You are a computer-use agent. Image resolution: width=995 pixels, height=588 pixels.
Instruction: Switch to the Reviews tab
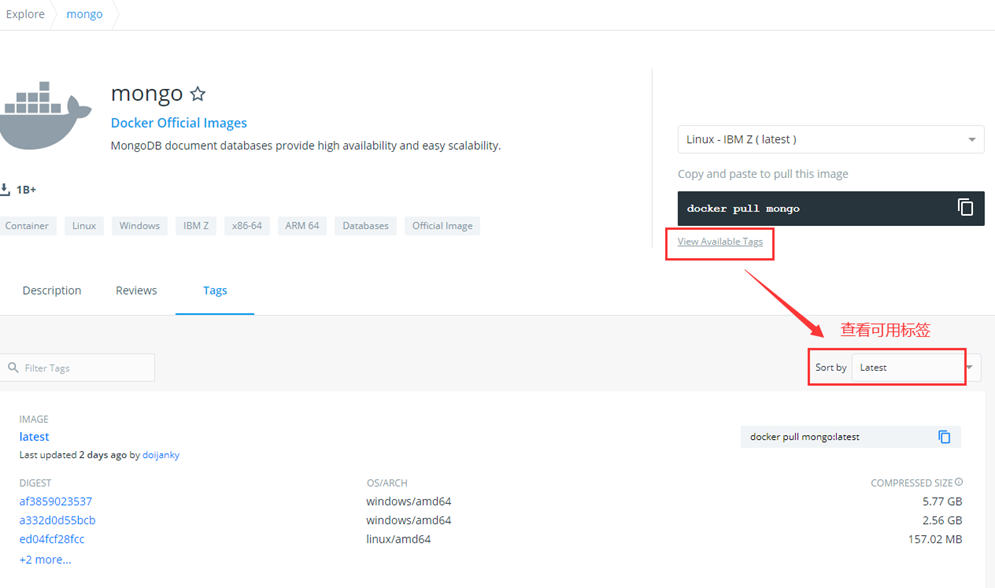coord(136,291)
